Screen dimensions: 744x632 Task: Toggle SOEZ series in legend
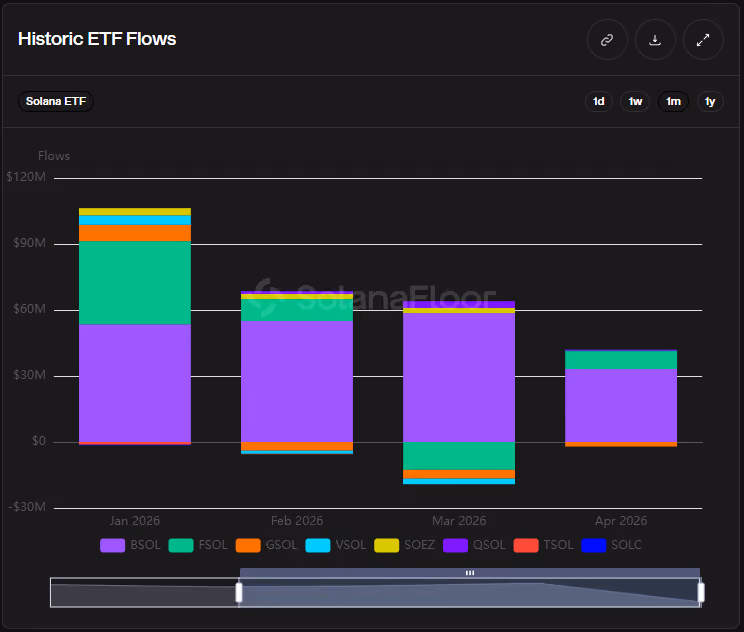(x=405, y=545)
